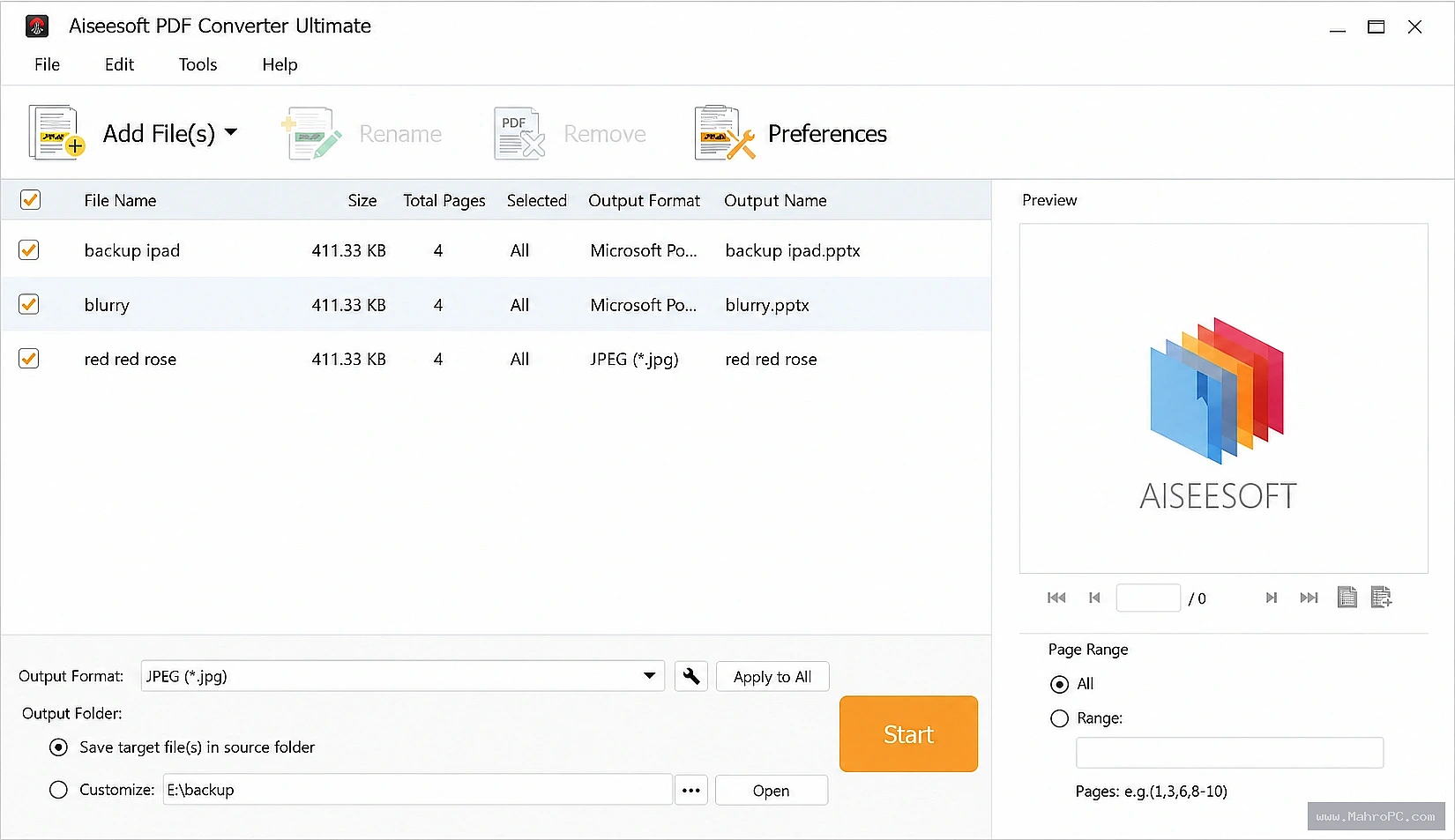1455x840 pixels.
Task: Click the Output Name column header
Action: click(x=775, y=200)
